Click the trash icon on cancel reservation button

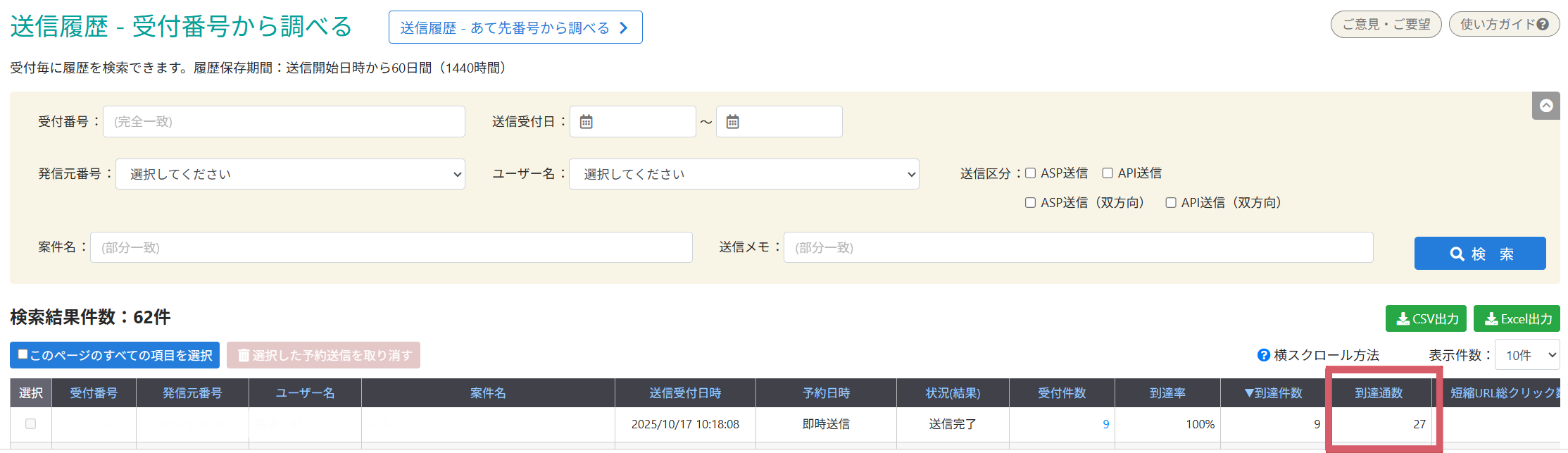pyautogui.click(x=244, y=355)
